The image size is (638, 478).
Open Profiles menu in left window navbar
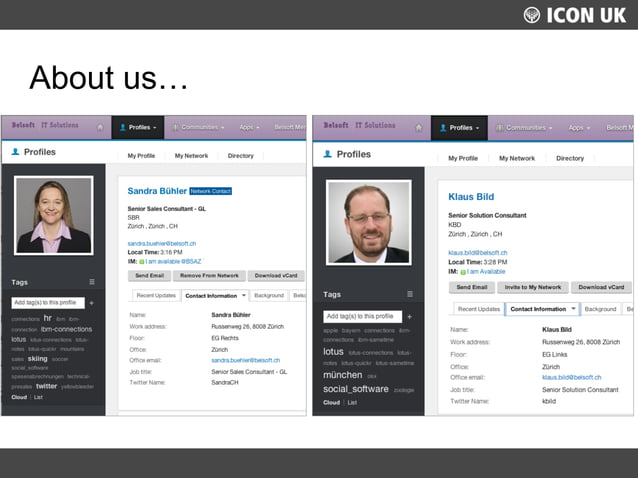(138, 127)
